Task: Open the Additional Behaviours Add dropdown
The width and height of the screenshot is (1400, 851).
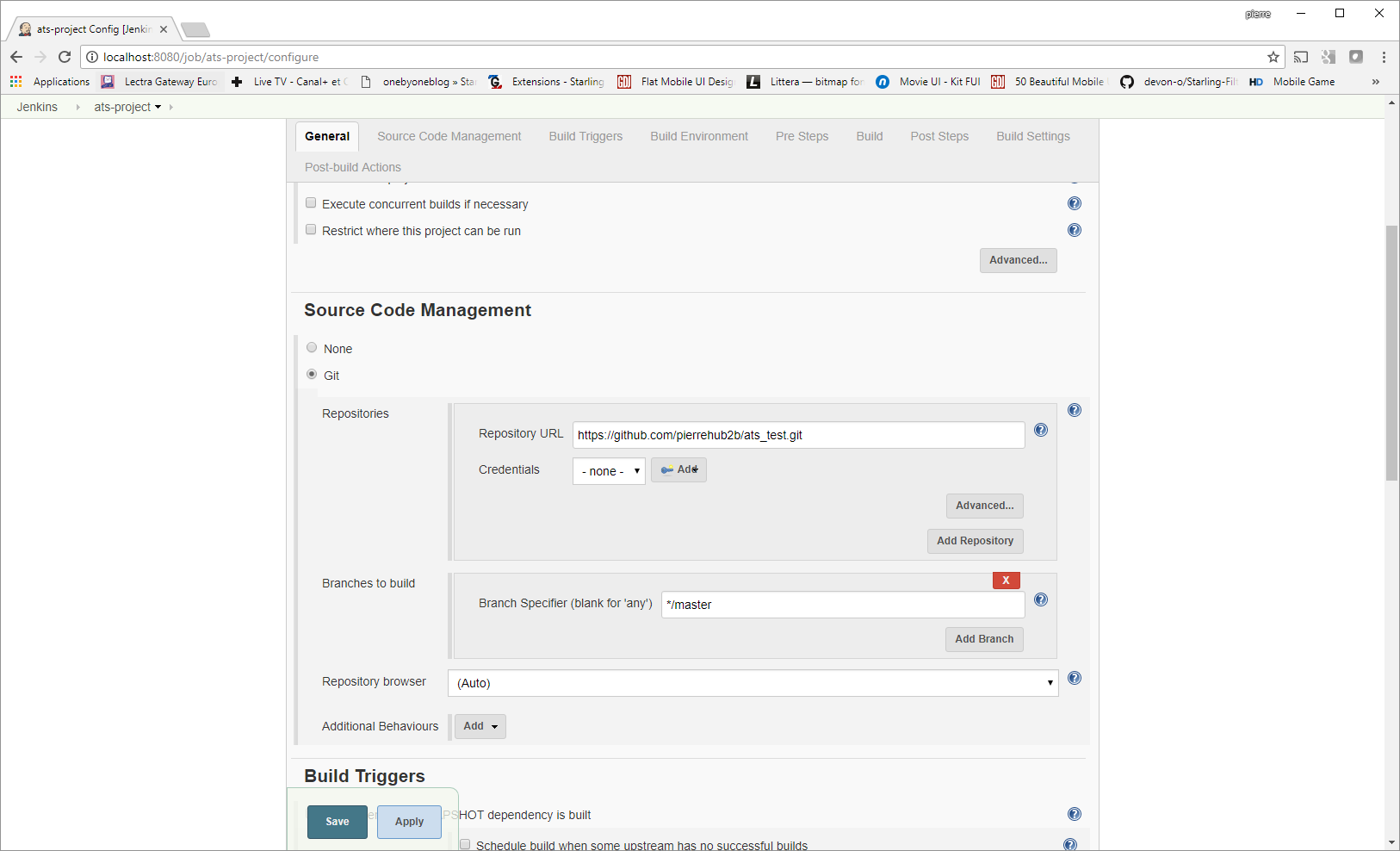Action: coord(480,726)
